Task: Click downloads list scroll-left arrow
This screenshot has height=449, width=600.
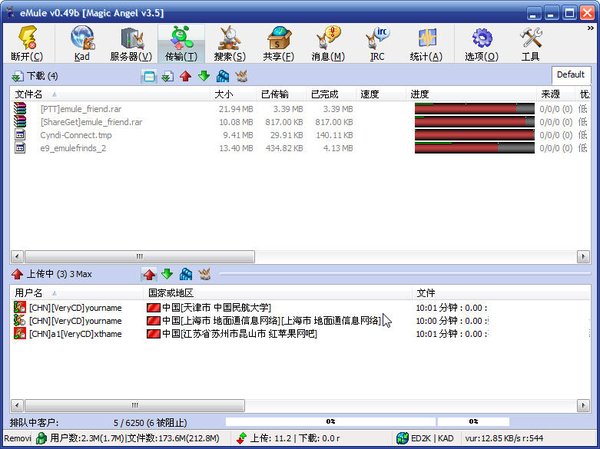Action: (17, 256)
